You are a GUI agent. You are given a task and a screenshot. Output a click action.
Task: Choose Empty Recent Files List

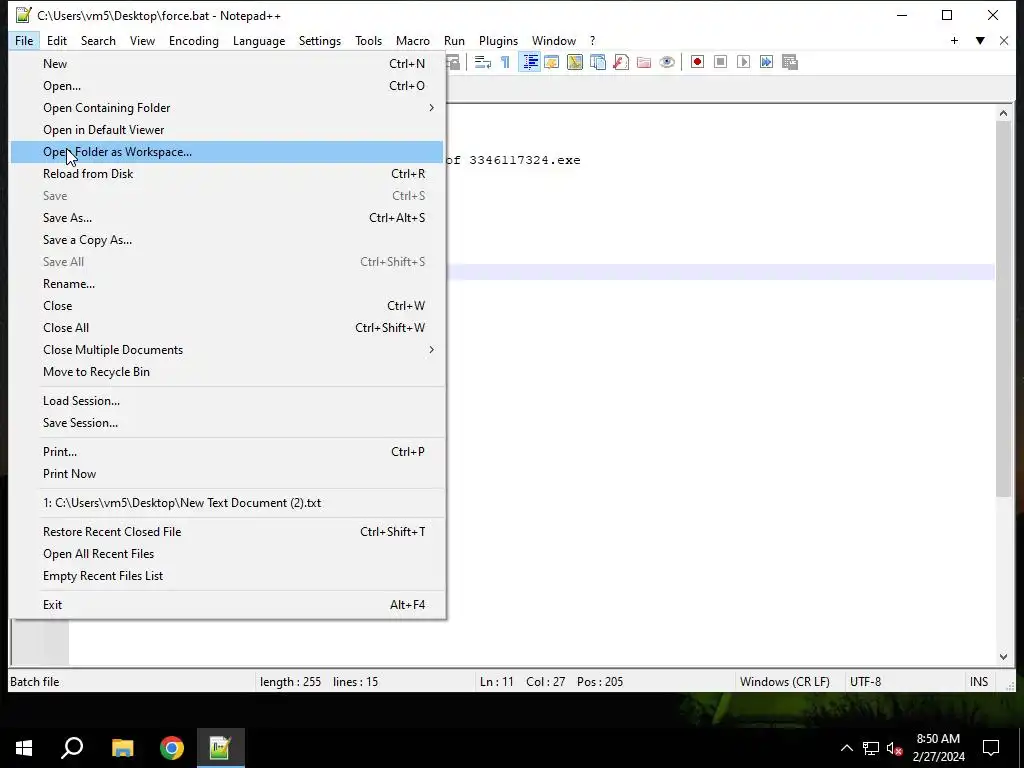tap(227, 576)
